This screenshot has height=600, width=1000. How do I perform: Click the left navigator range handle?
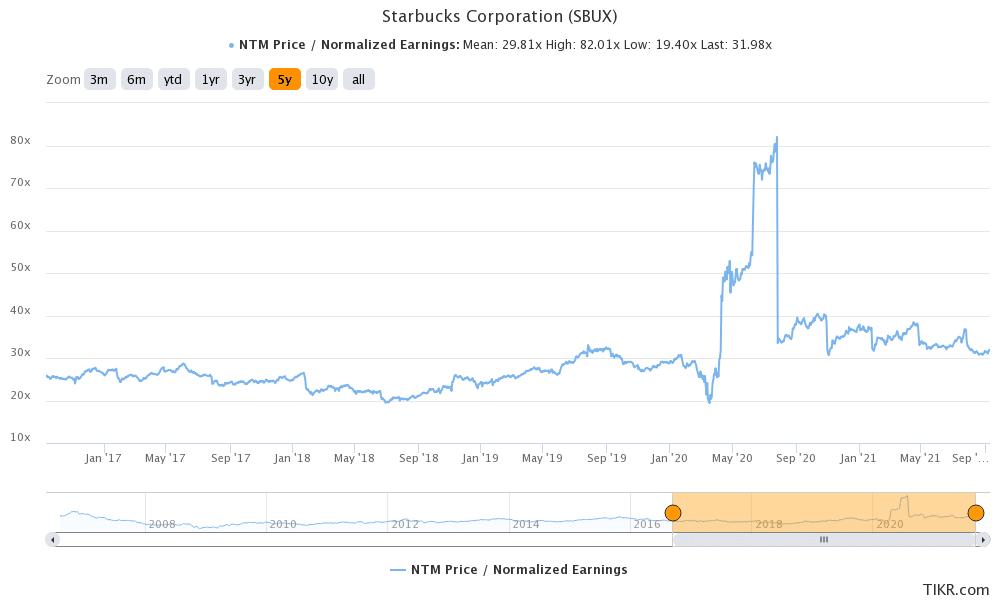click(673, 513)
